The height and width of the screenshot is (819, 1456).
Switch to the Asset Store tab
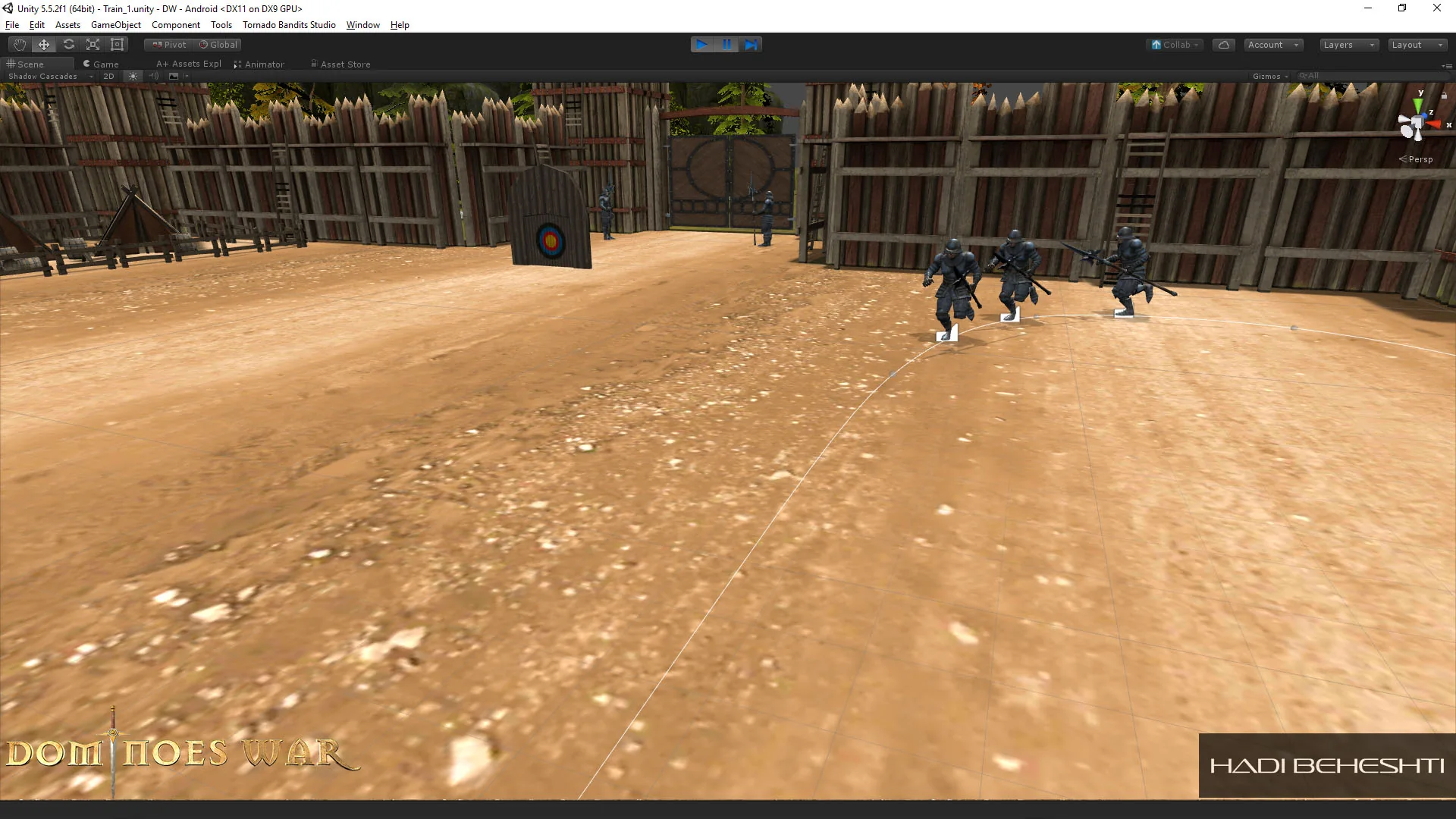[x=340, y=64]
